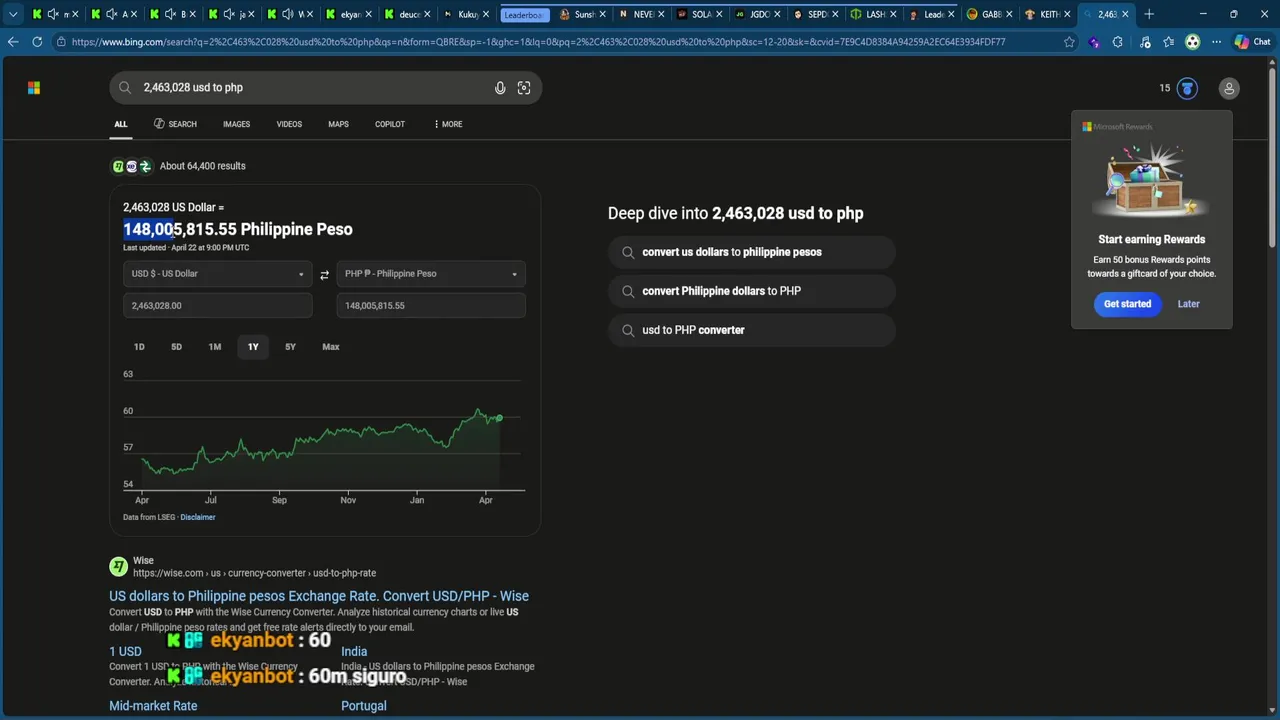Open the soccer ball profile icon

(x=1192, y=42)
